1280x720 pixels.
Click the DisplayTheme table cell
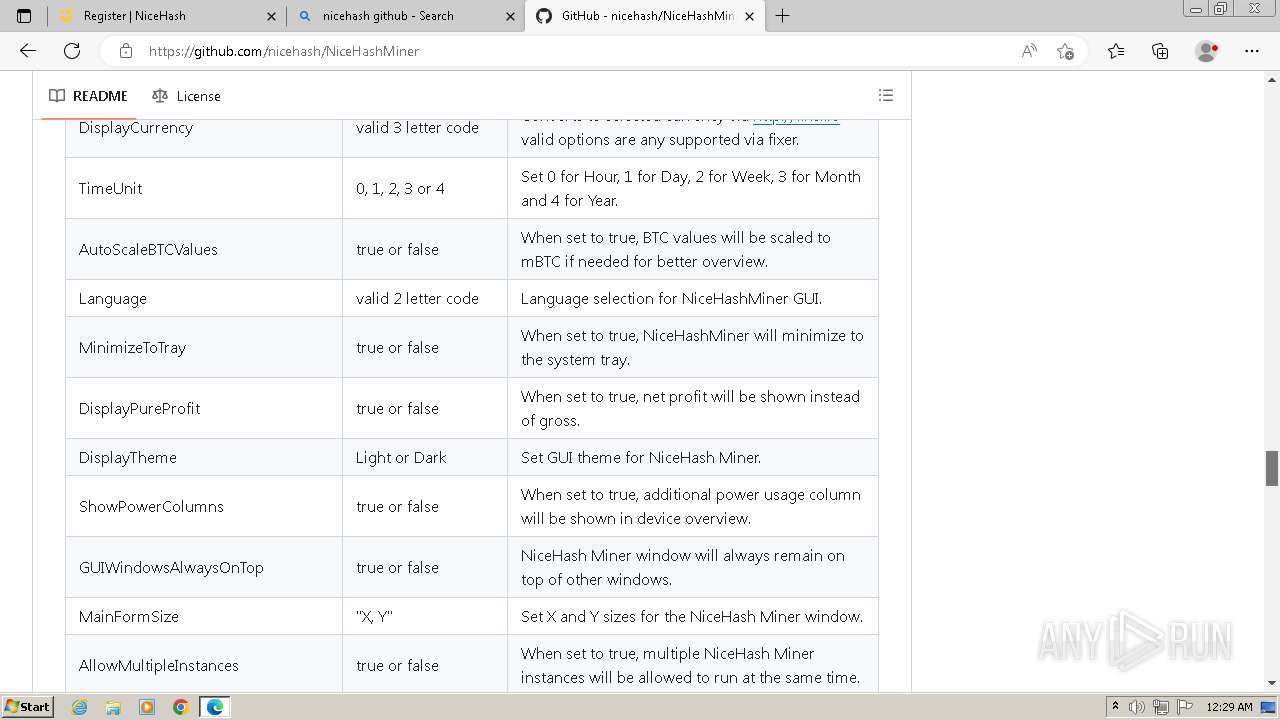pyautogui.click(x=204, y=457)
